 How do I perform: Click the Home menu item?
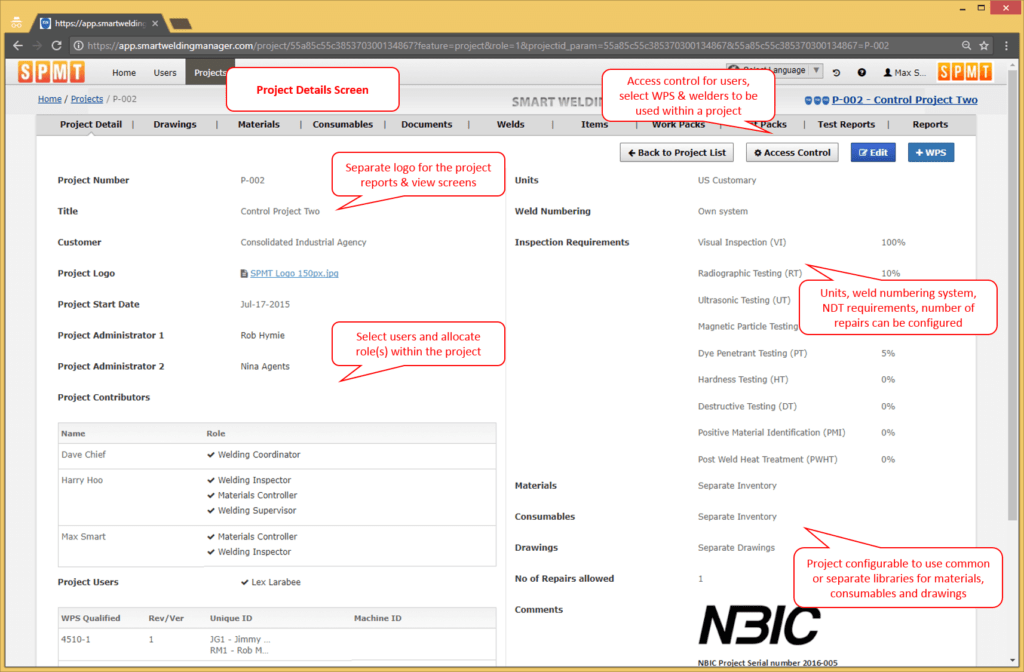[x=124, y=72]
